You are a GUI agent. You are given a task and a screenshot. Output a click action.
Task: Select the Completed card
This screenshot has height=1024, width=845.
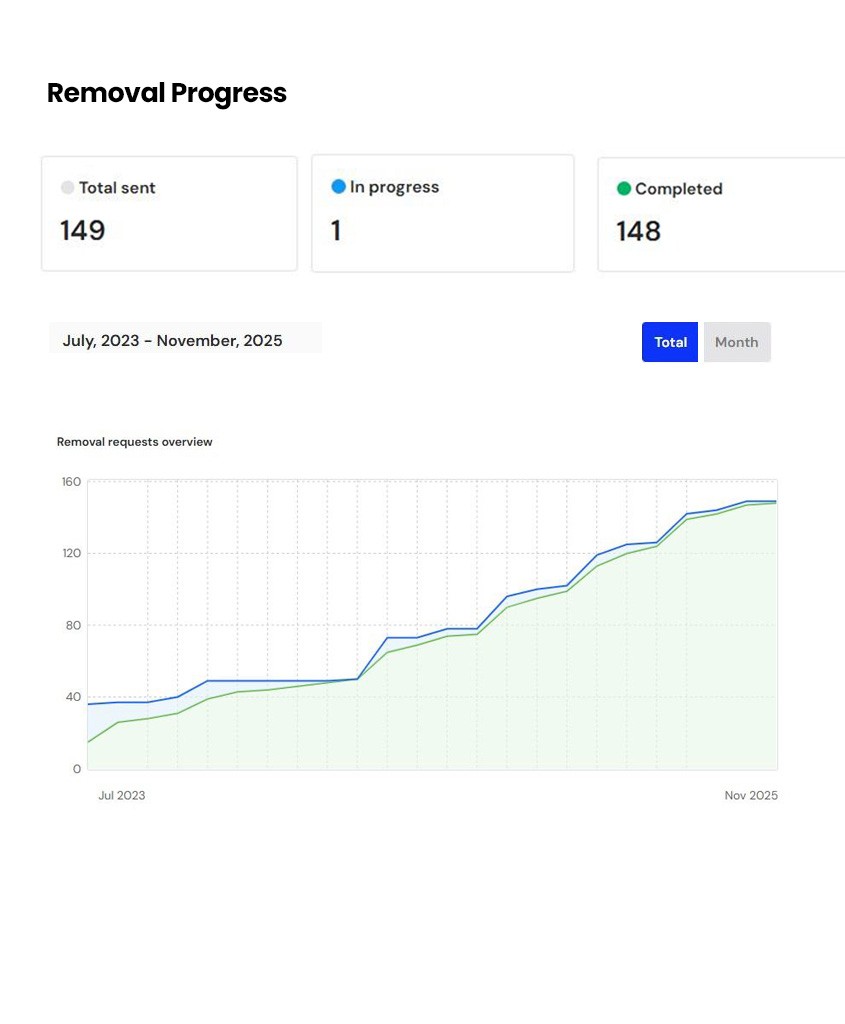pyautogui.click(x=722, y=214)
